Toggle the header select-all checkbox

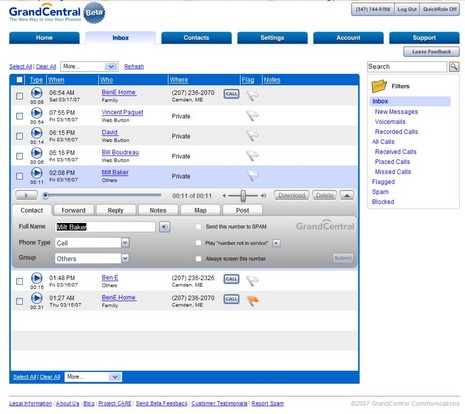pyautogui.click(x=20, y=80)
